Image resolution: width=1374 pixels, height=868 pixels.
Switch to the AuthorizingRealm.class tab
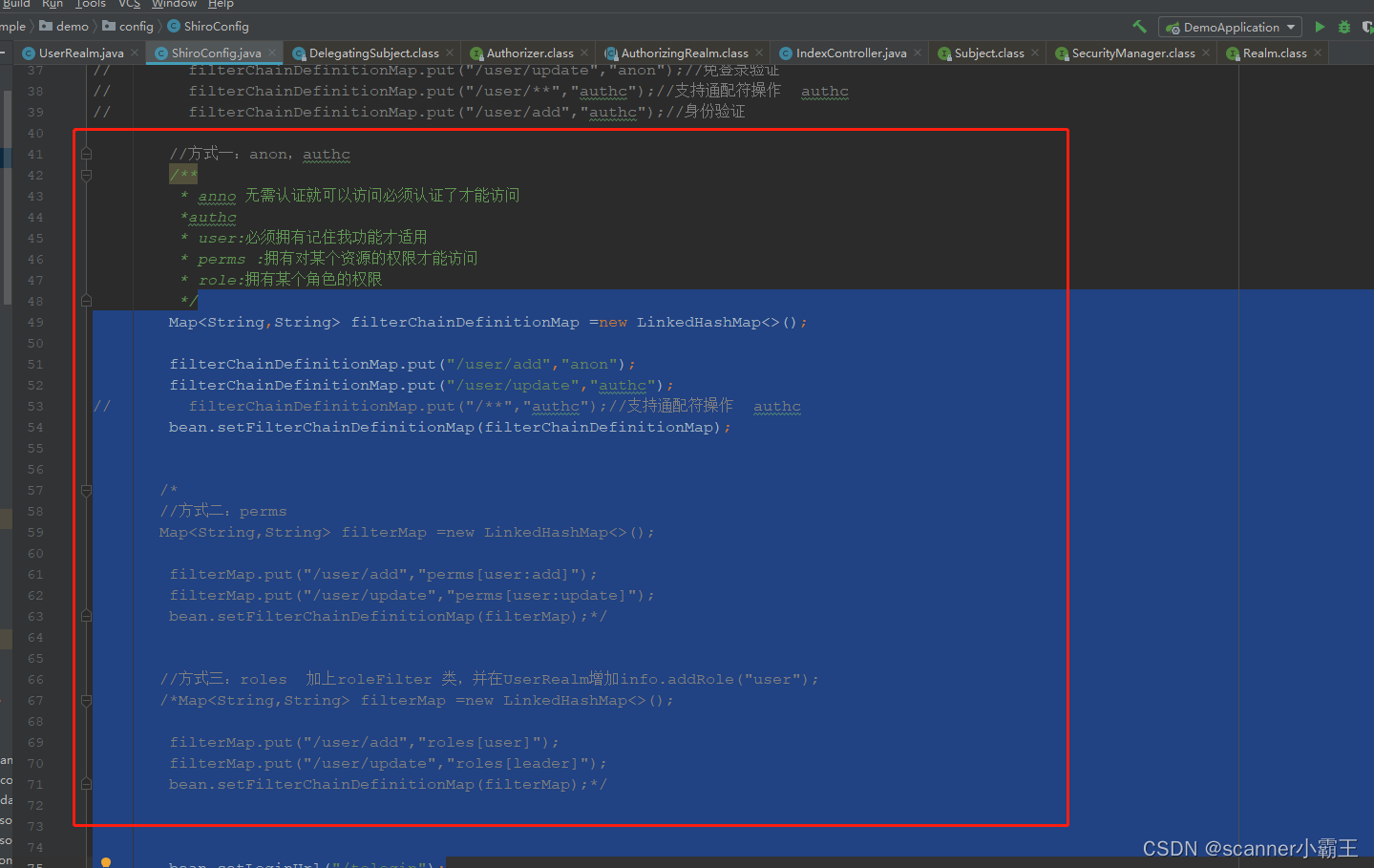(685, 53)
